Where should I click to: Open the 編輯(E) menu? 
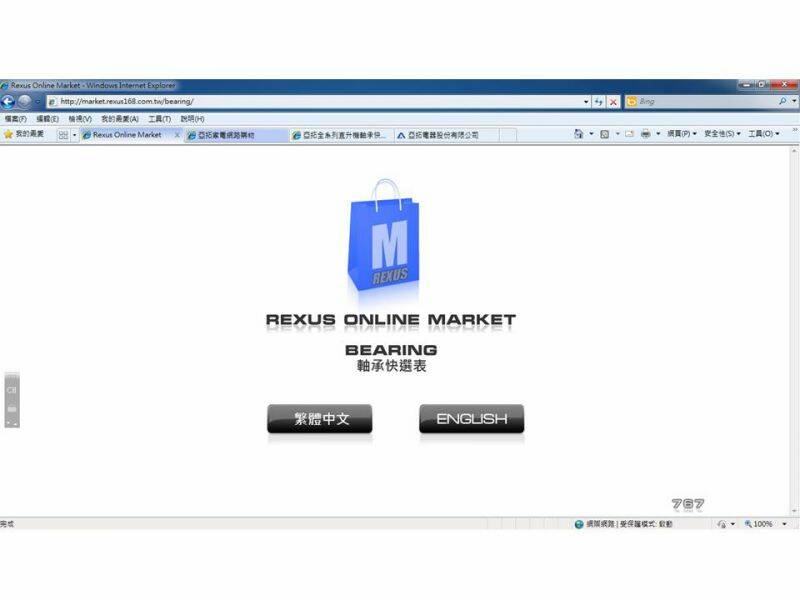pos(47,119)
